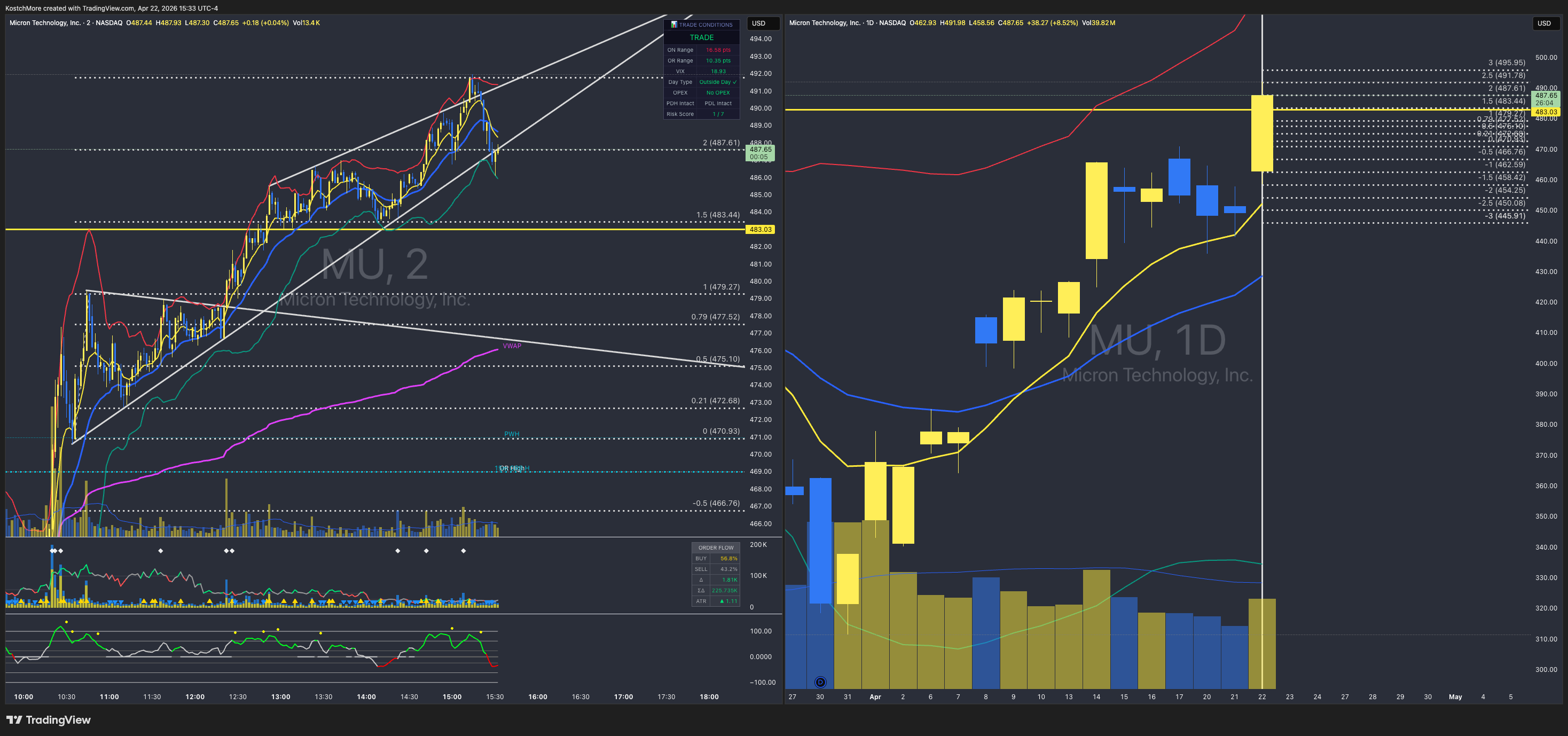
Task: Click fib label 2 (487.61) on 2-minute chart
Action: tap(722, 143)
